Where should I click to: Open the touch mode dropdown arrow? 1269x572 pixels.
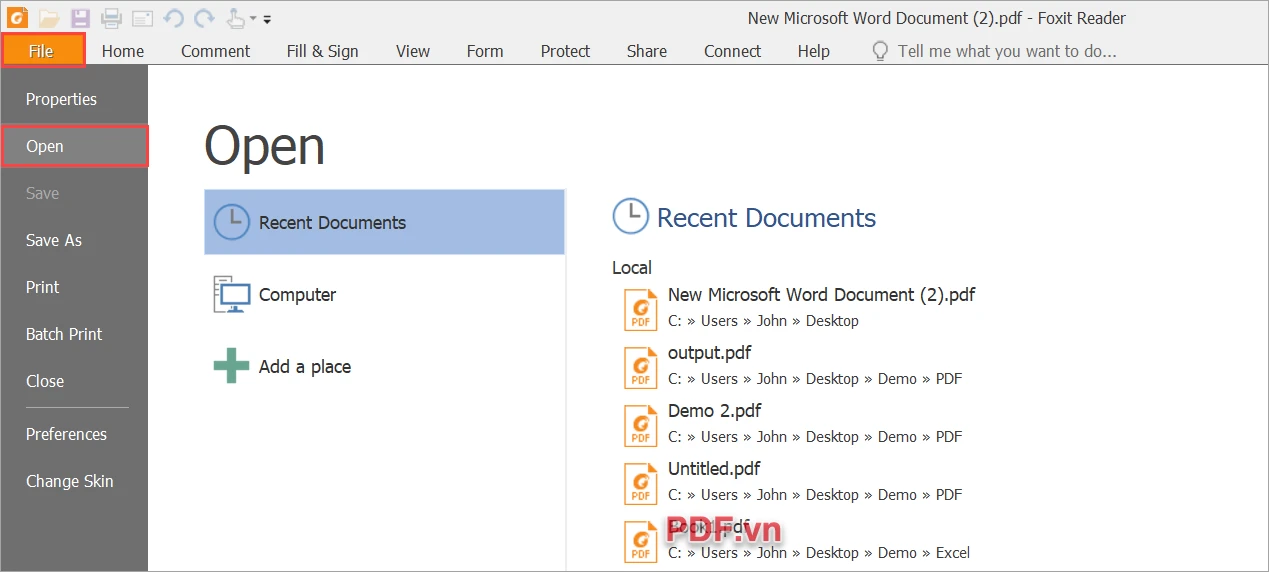pos(253,19)
